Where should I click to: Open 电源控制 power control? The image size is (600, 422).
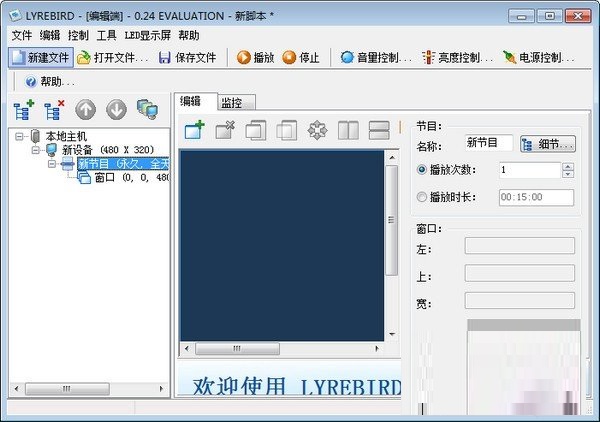pyautogui.click(x=538, y=58)
